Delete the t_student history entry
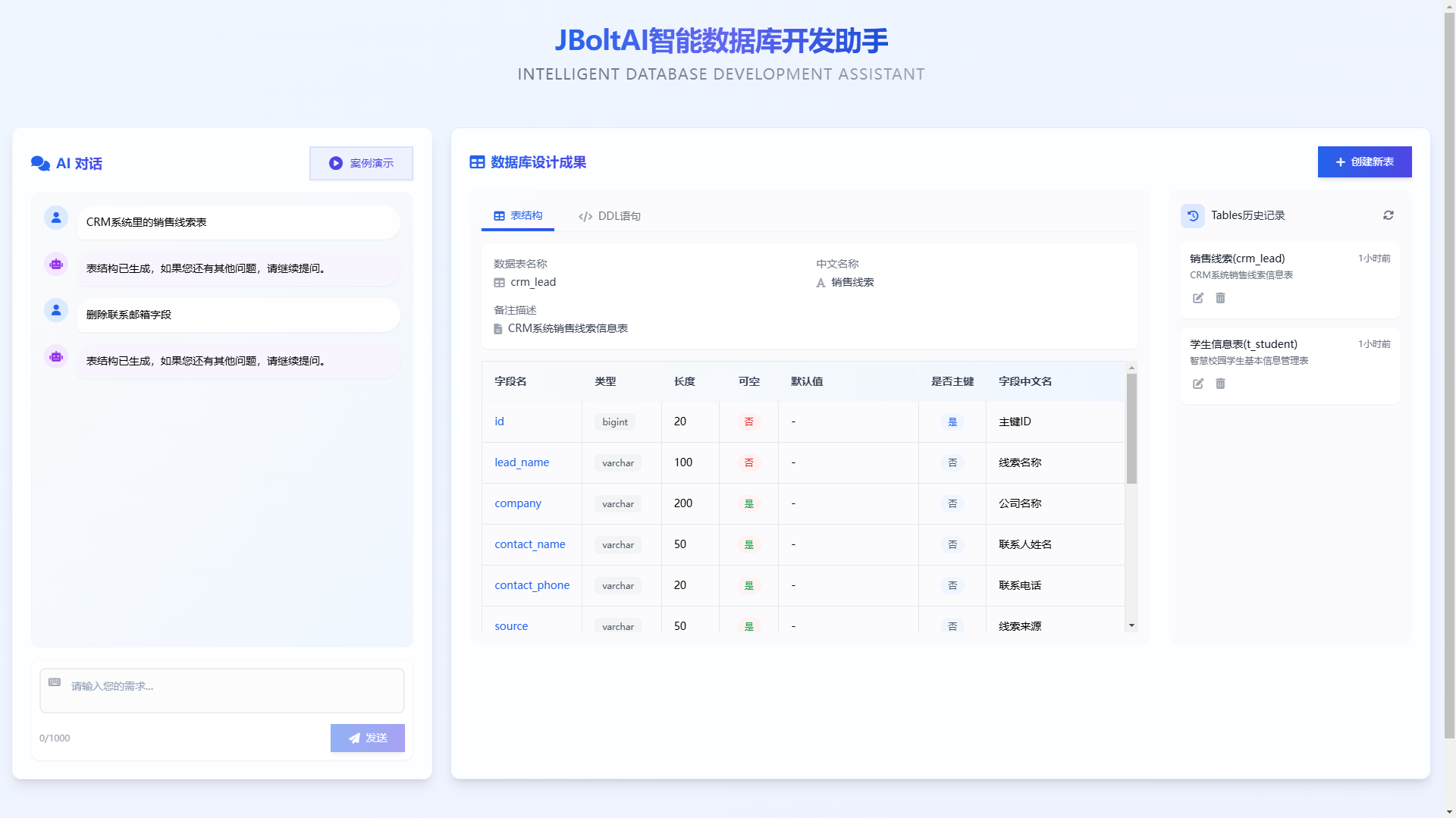Image resolution: width=1456 pixels, height=818 pixels. (1220, 384)
